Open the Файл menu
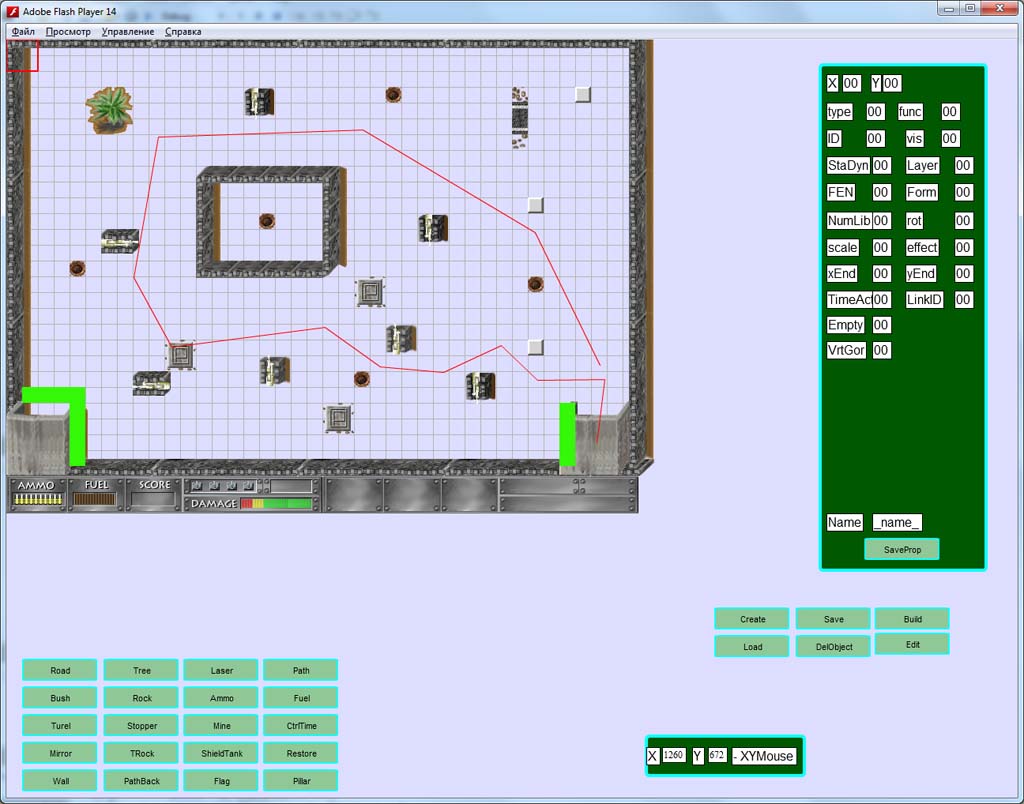The image size is (1024, 804). click(x=23, y=31)
